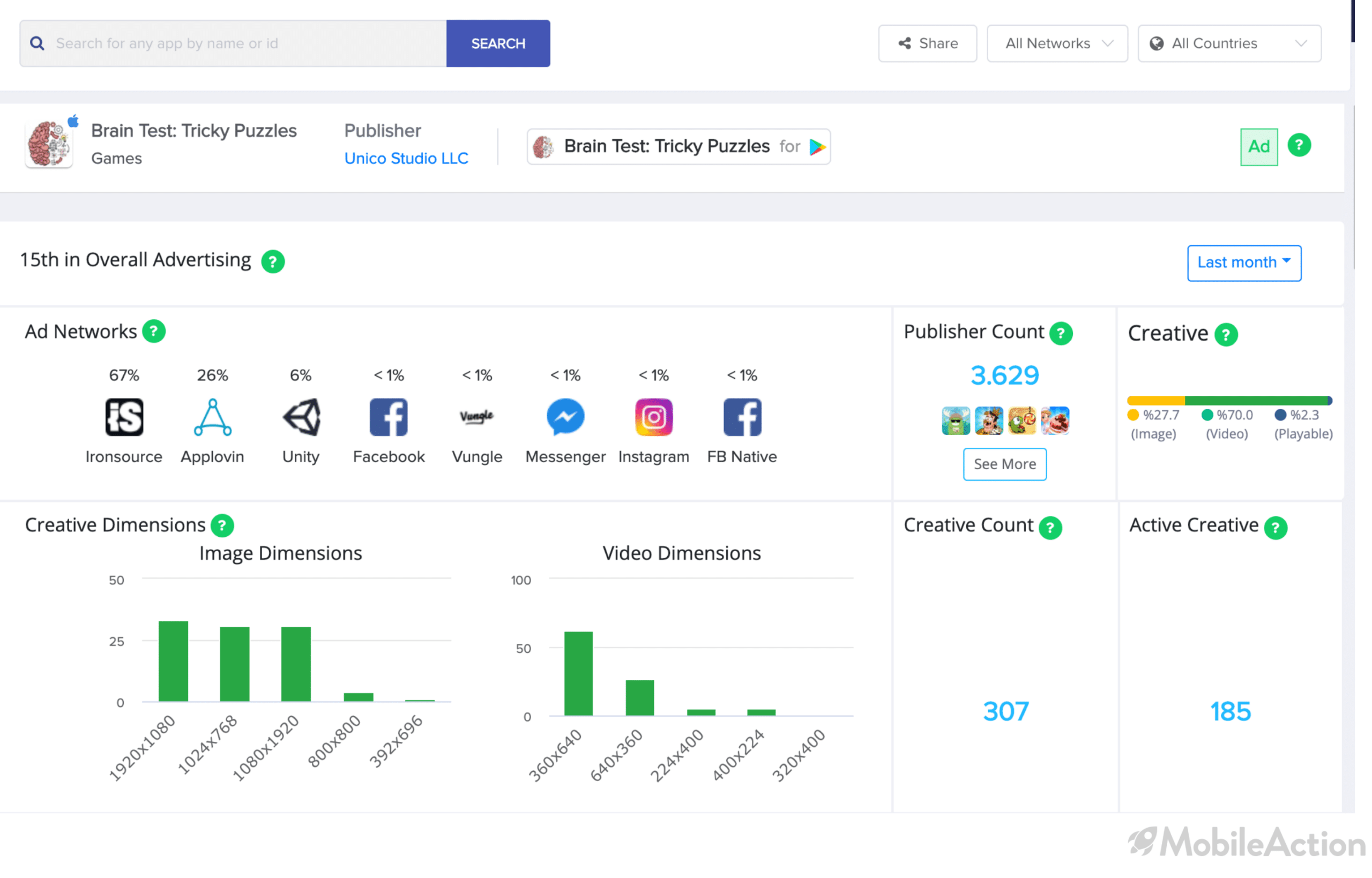Click the creative count value 307
Screen dimensions: 1372x878
(x=1006, y=711)
